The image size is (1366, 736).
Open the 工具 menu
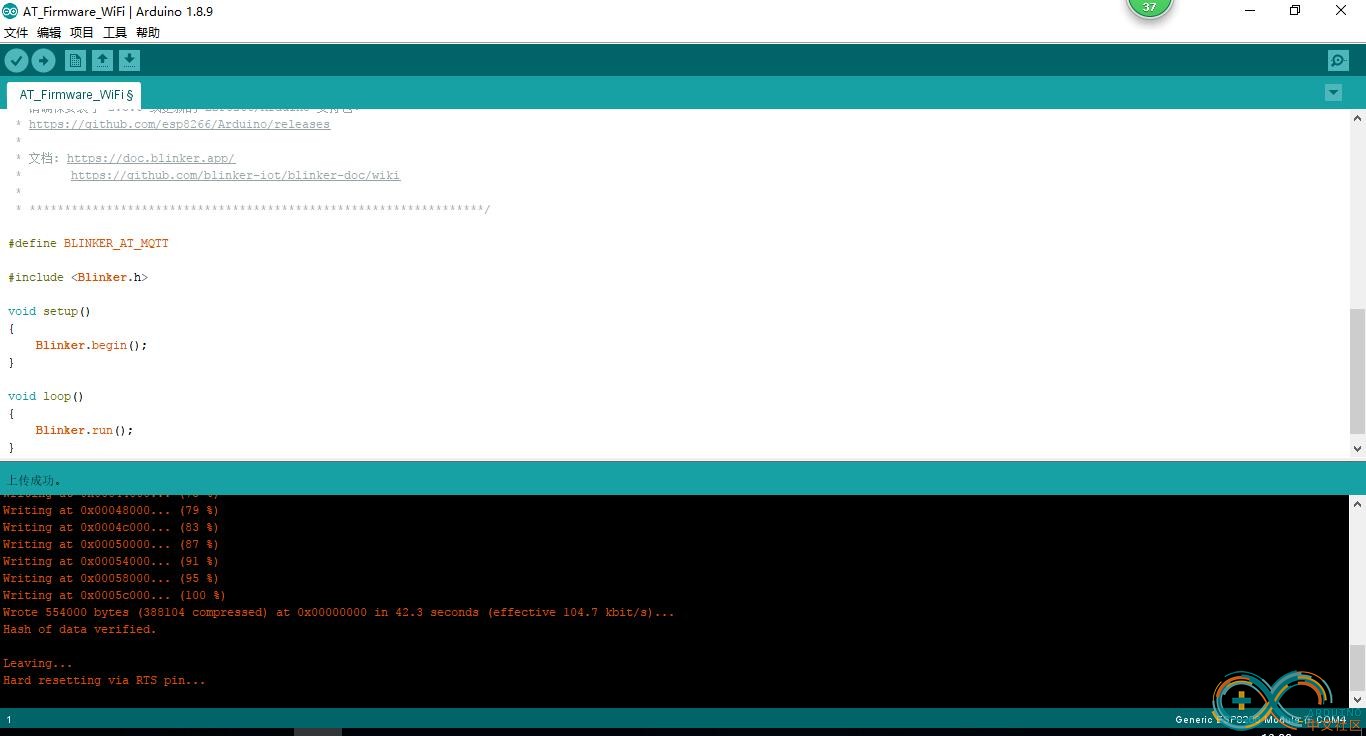(115, 32)
